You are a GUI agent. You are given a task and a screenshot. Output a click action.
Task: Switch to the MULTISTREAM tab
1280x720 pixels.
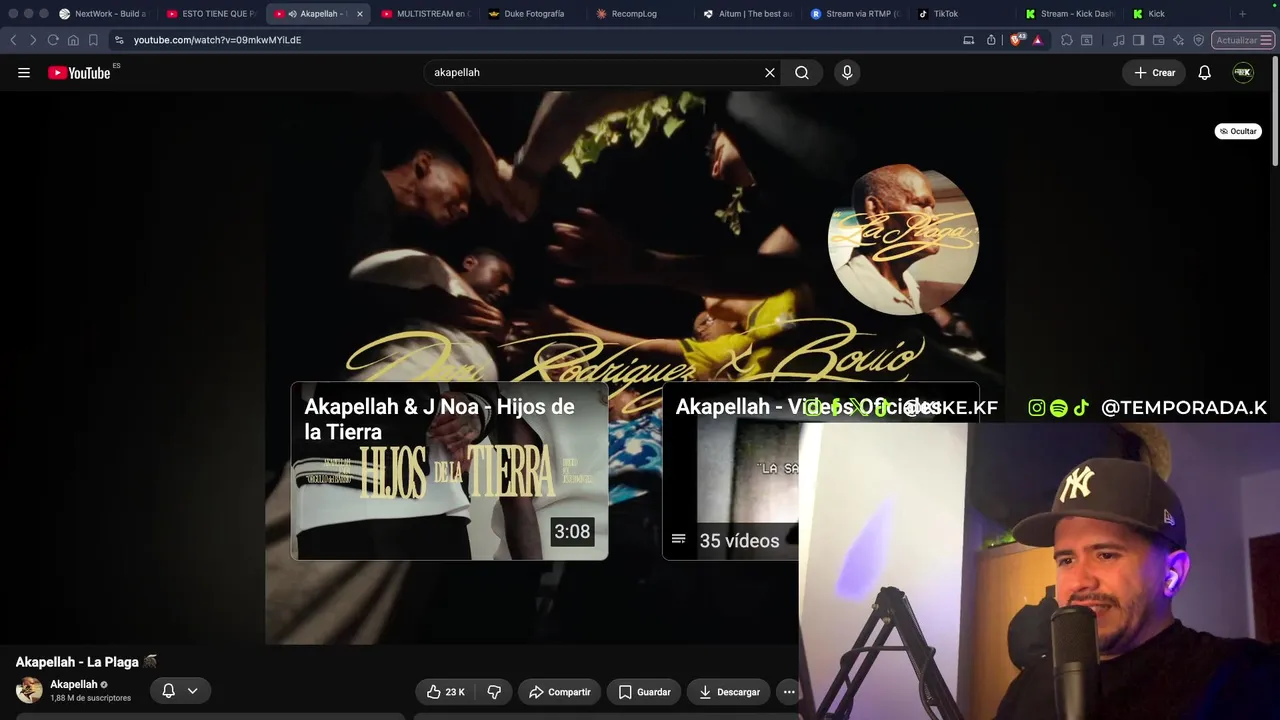425,14
